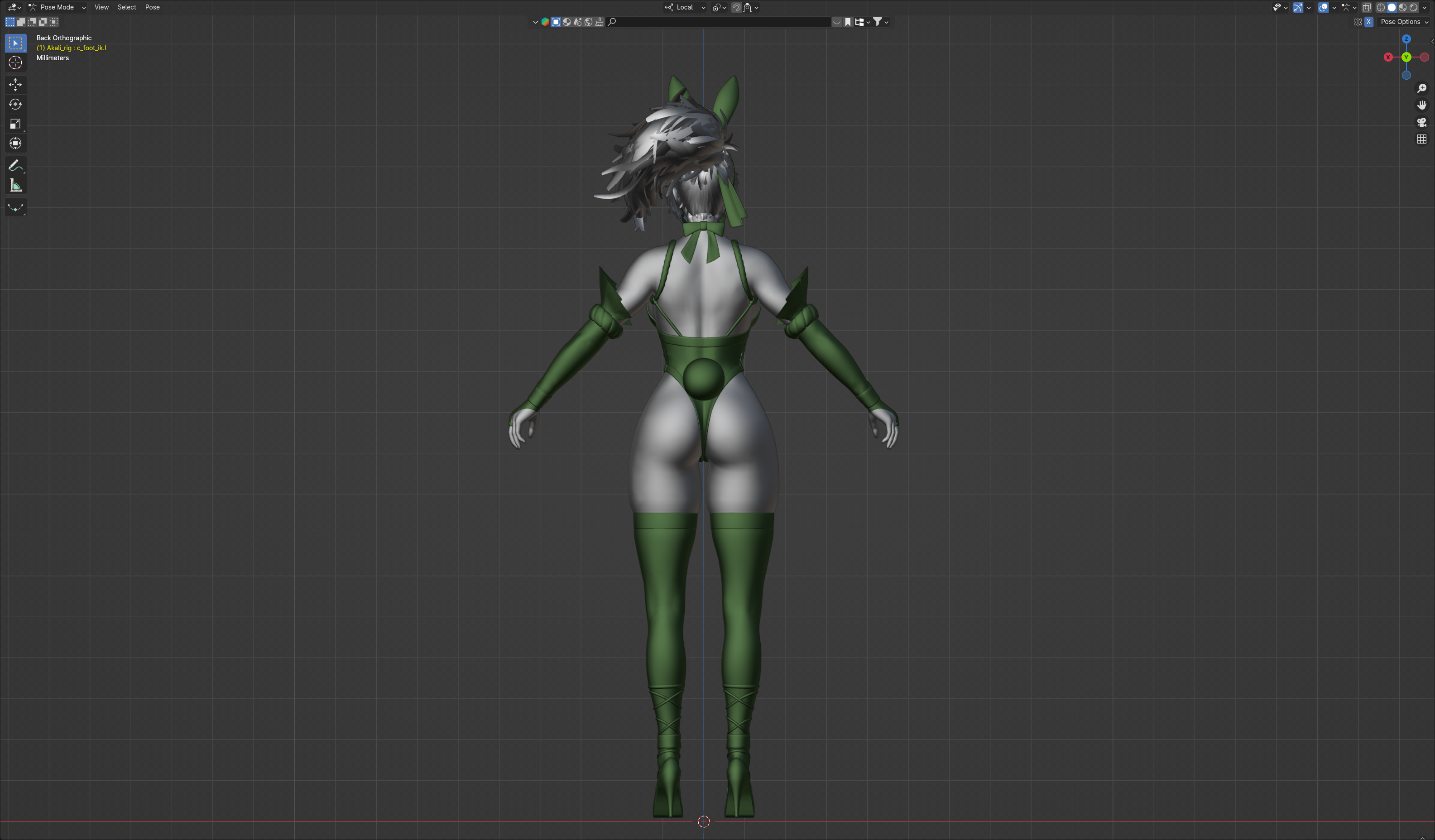This screenshot has height=840, width=1435.
Task: Open the viewport shading options dropdown
Action: [x=1425, y=7]
